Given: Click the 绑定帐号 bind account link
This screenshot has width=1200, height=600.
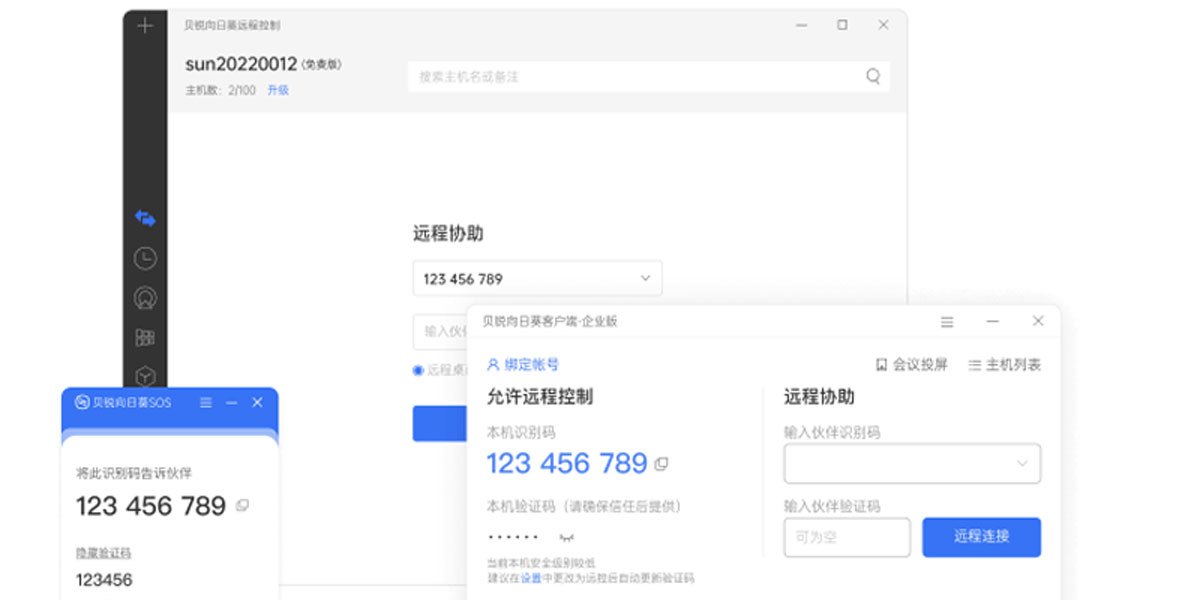Looking at the screenshot, I should (523, 365).
